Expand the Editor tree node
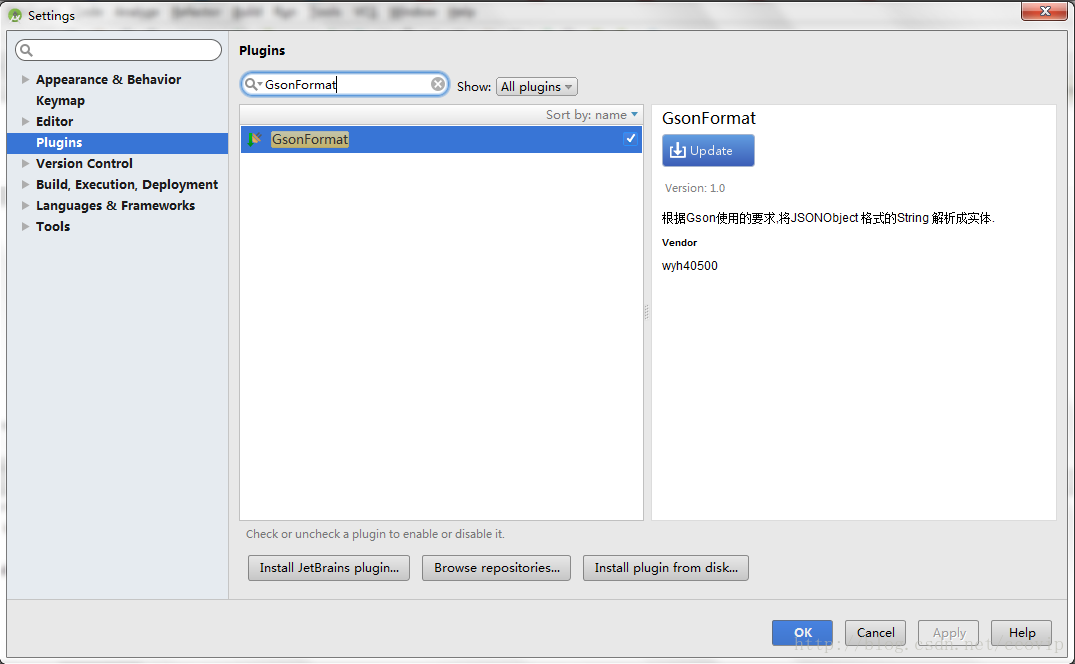Screen dimensions: 1075x664 pos(25,121)
